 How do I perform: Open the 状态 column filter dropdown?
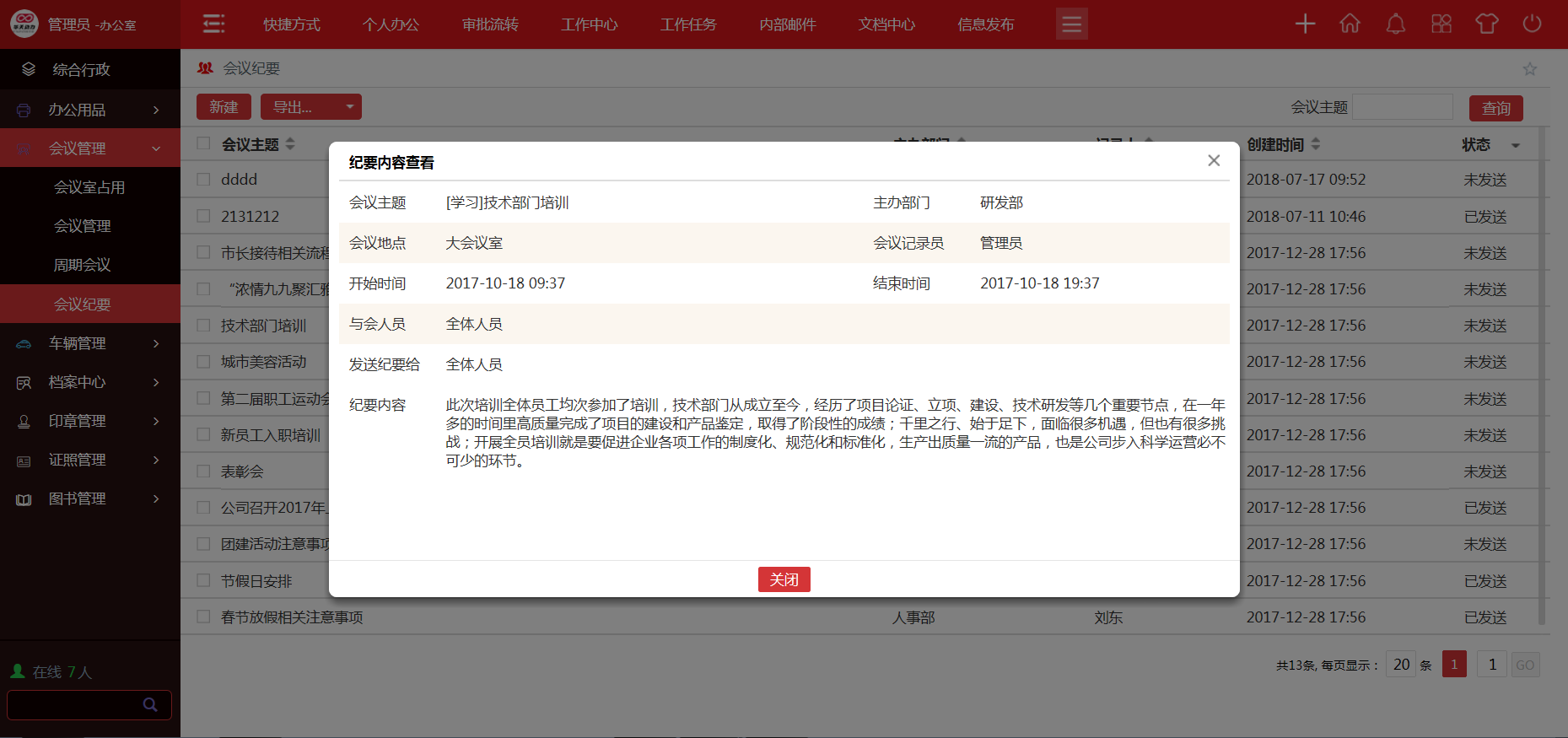pyautogui.click(x=1516, y=145)
